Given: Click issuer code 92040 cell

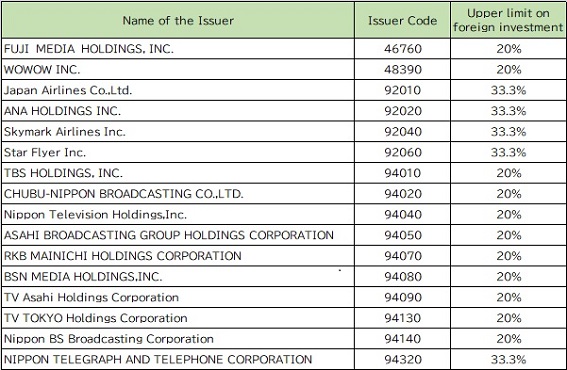Looking at the screenshot, I should coord(402,131).
